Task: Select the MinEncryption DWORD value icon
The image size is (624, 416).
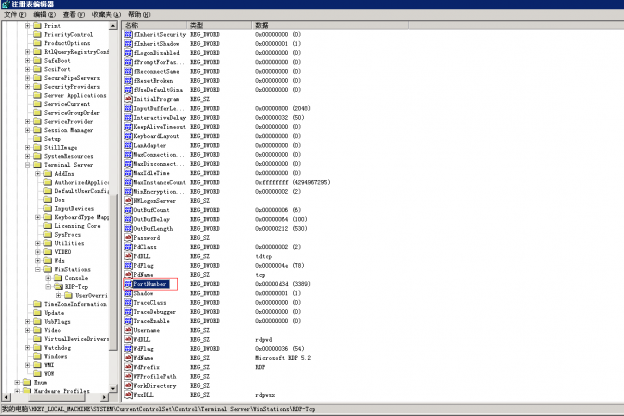Action: click(x=128, y=191)
